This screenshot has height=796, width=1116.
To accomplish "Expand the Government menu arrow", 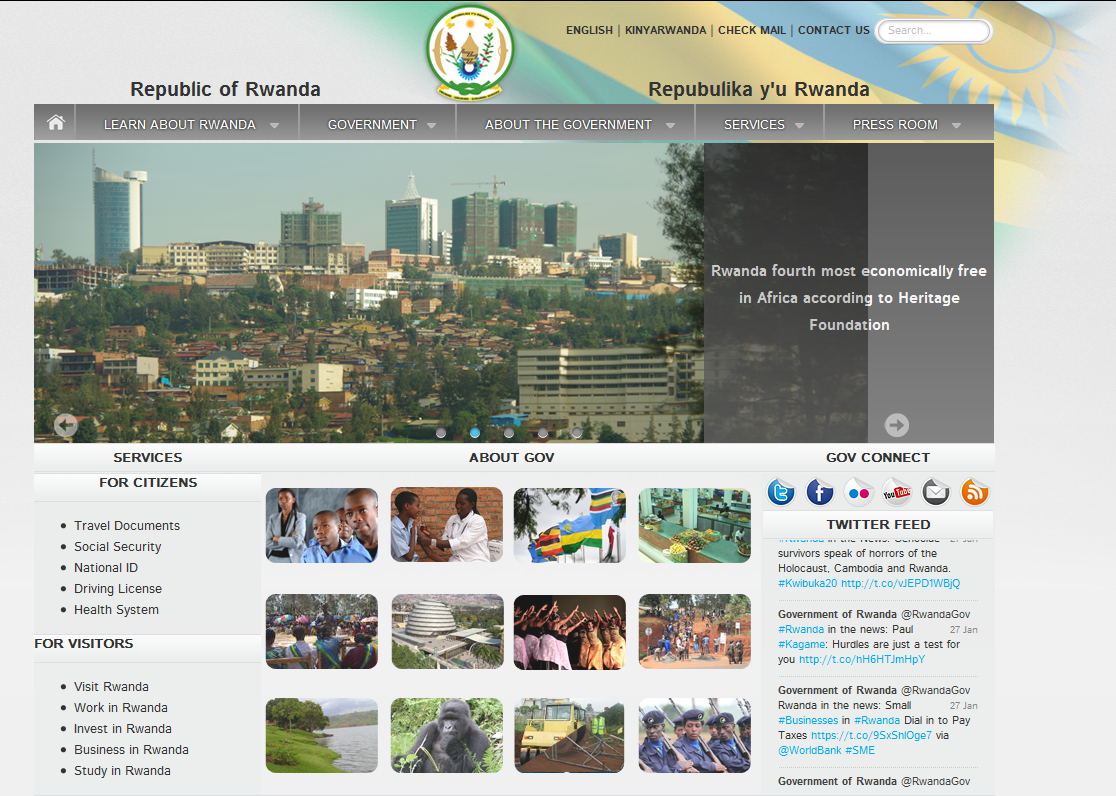I will coord(431,125).
